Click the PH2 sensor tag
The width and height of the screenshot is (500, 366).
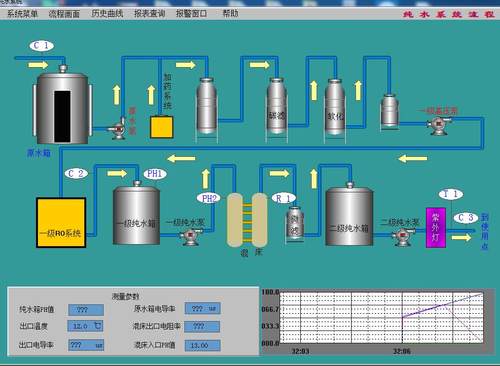[209, 198]
